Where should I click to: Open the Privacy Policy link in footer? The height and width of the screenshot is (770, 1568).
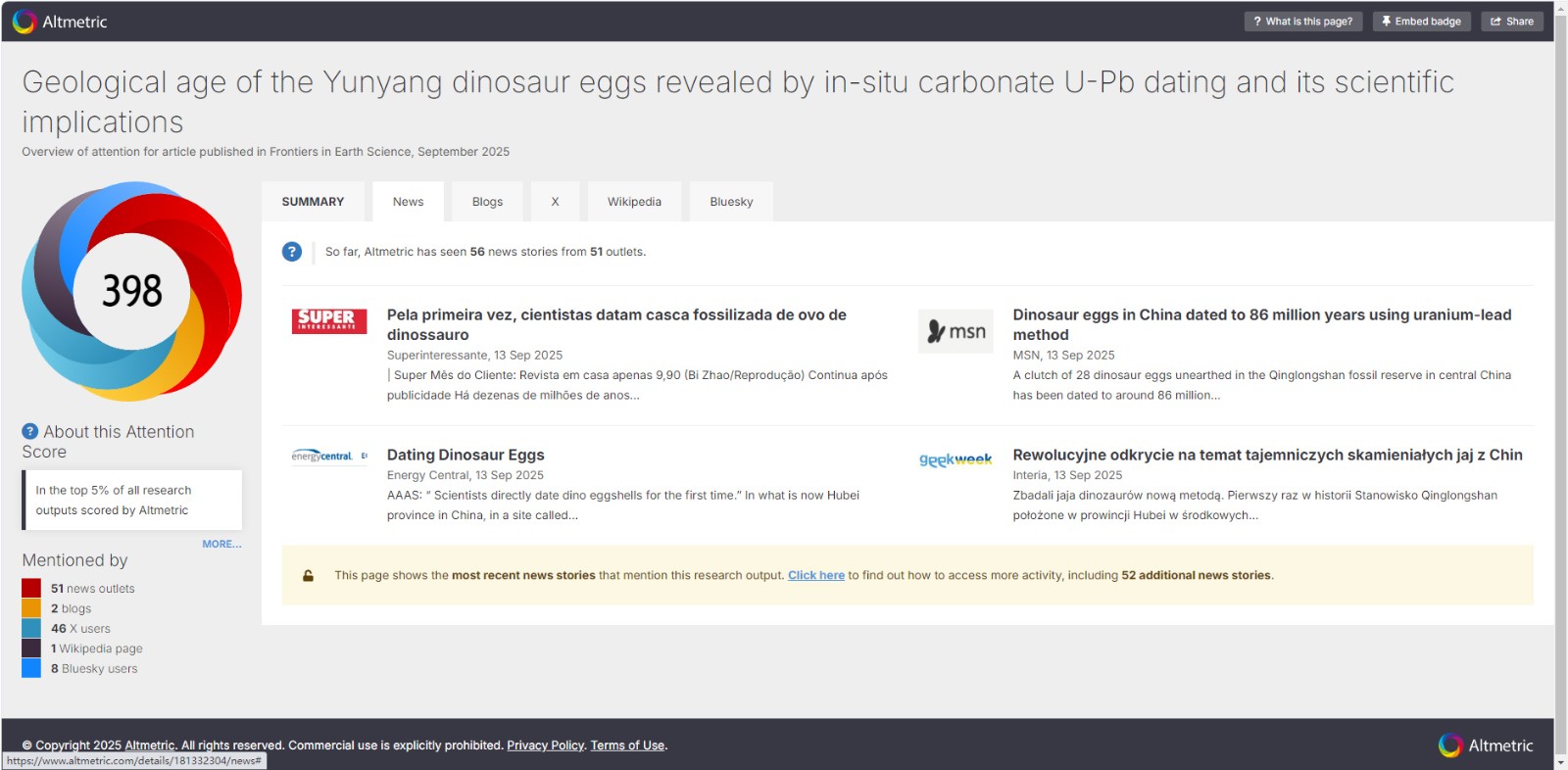point(545,746)
